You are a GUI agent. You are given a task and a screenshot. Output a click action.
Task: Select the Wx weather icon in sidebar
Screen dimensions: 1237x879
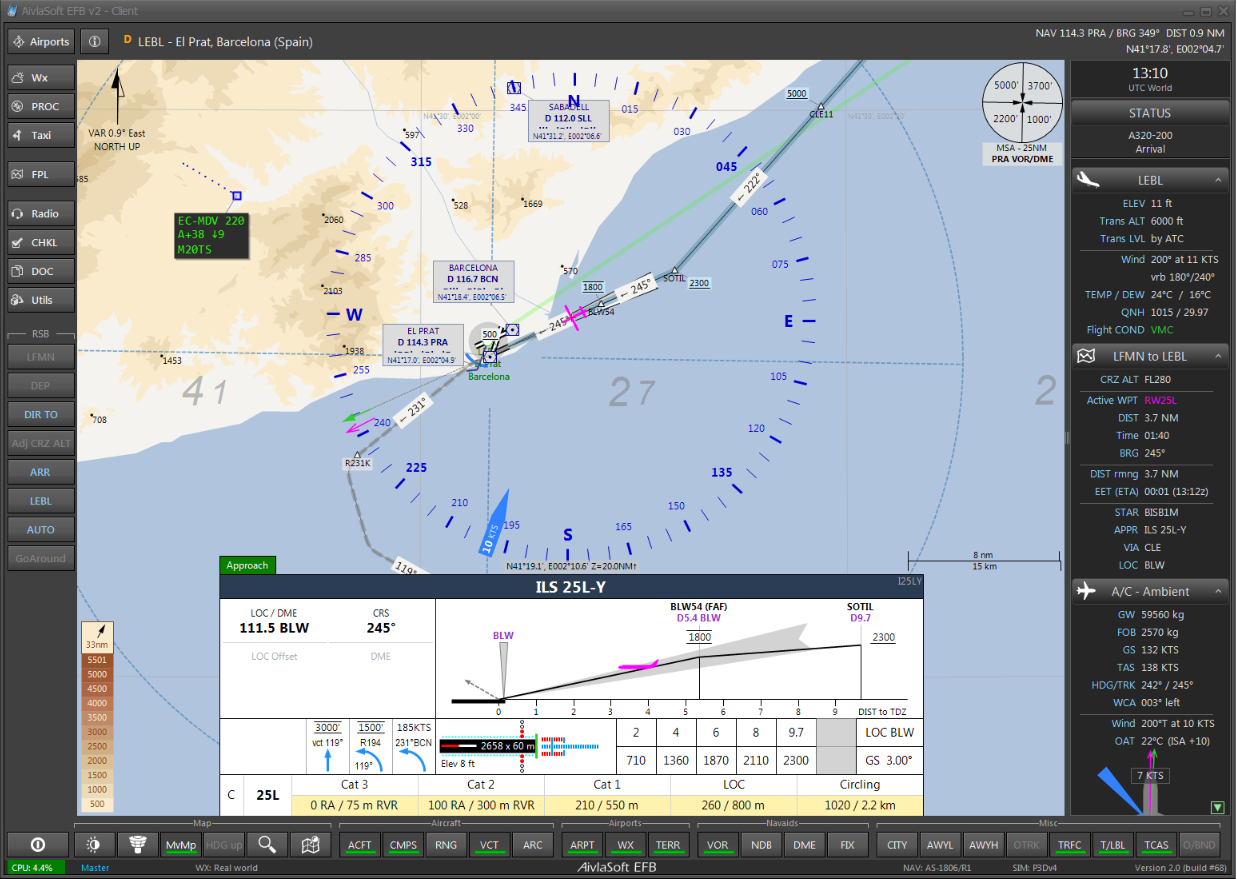coord(40,77)
